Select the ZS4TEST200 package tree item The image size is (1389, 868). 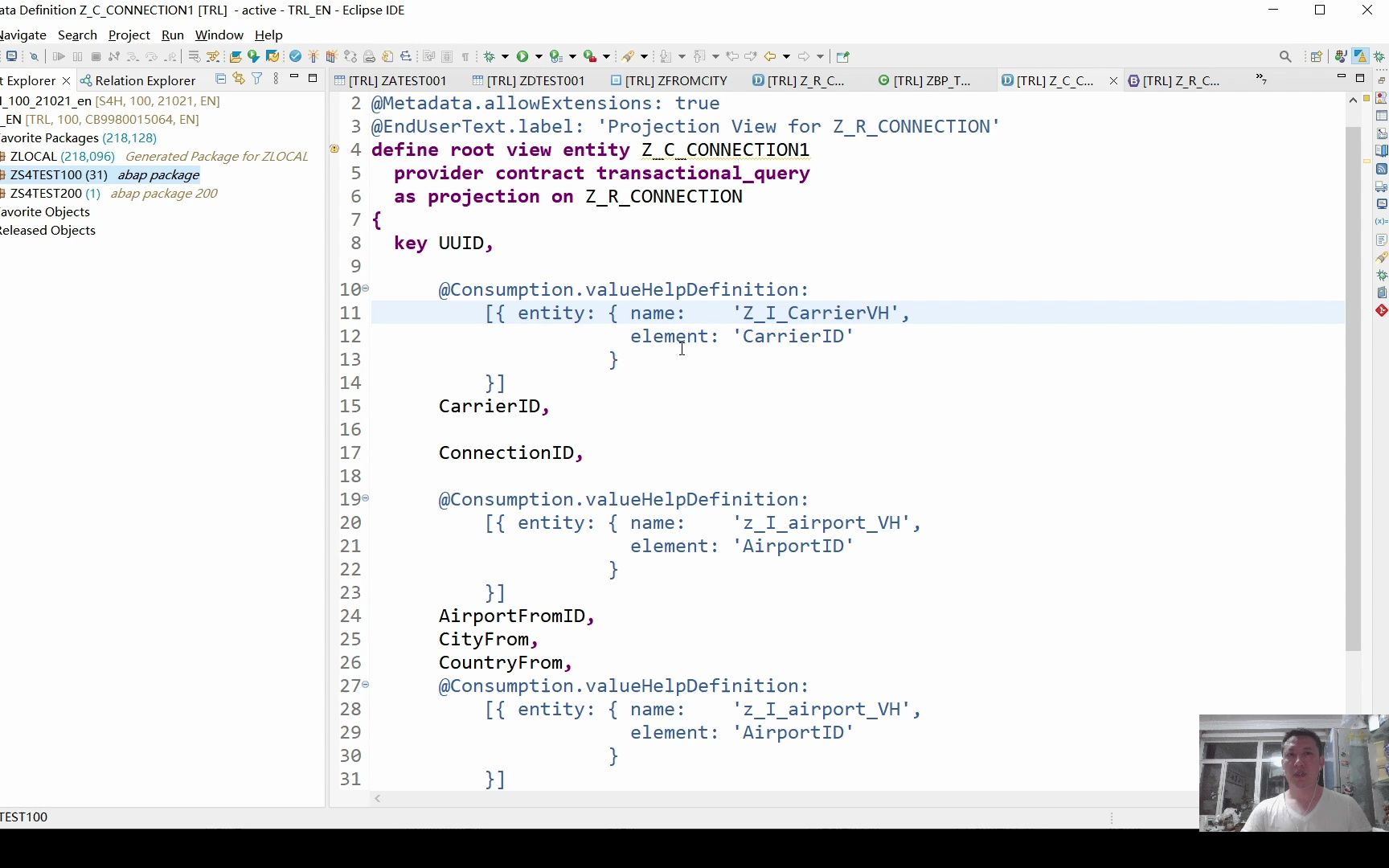pos(110,194)
